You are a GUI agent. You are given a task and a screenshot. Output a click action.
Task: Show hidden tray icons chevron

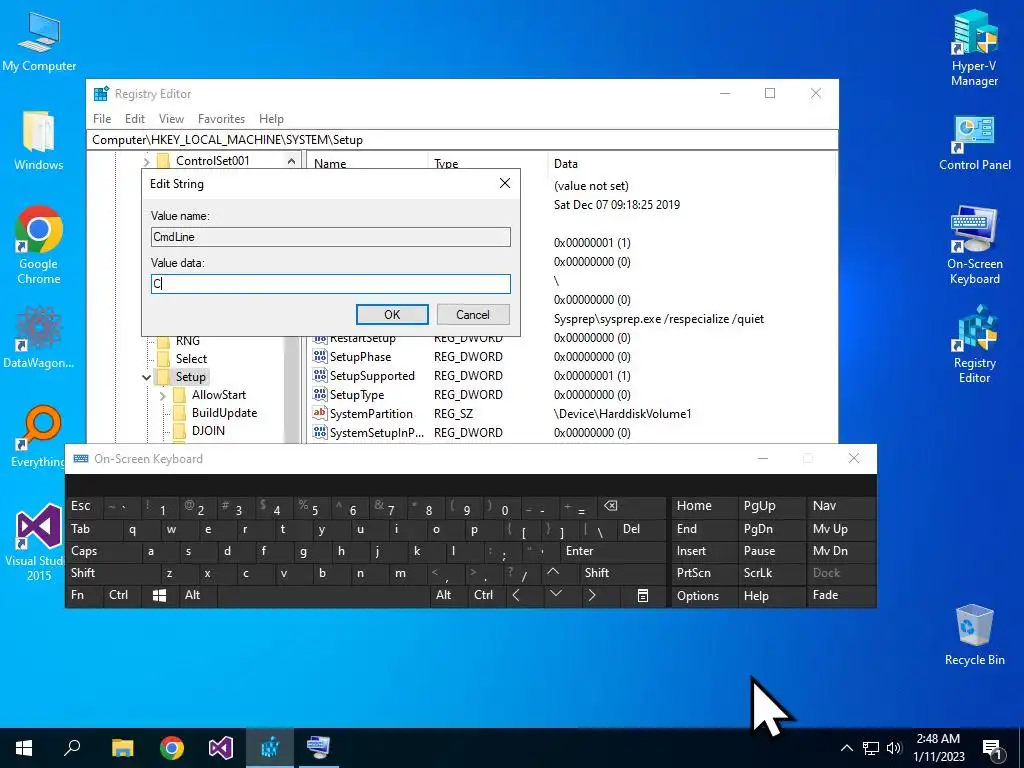tap(846, 748)
